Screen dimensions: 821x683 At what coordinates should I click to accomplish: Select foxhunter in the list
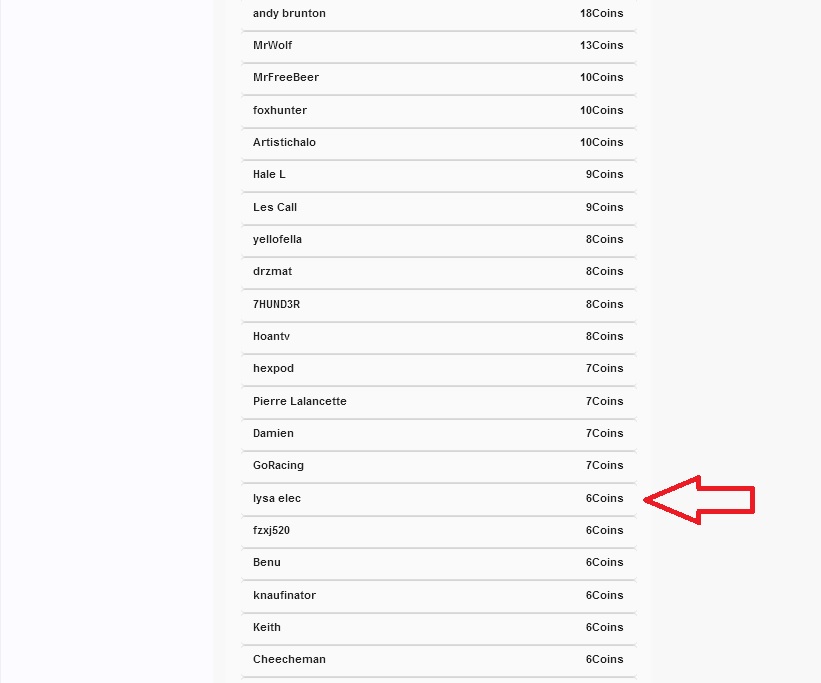click(439, 111)
